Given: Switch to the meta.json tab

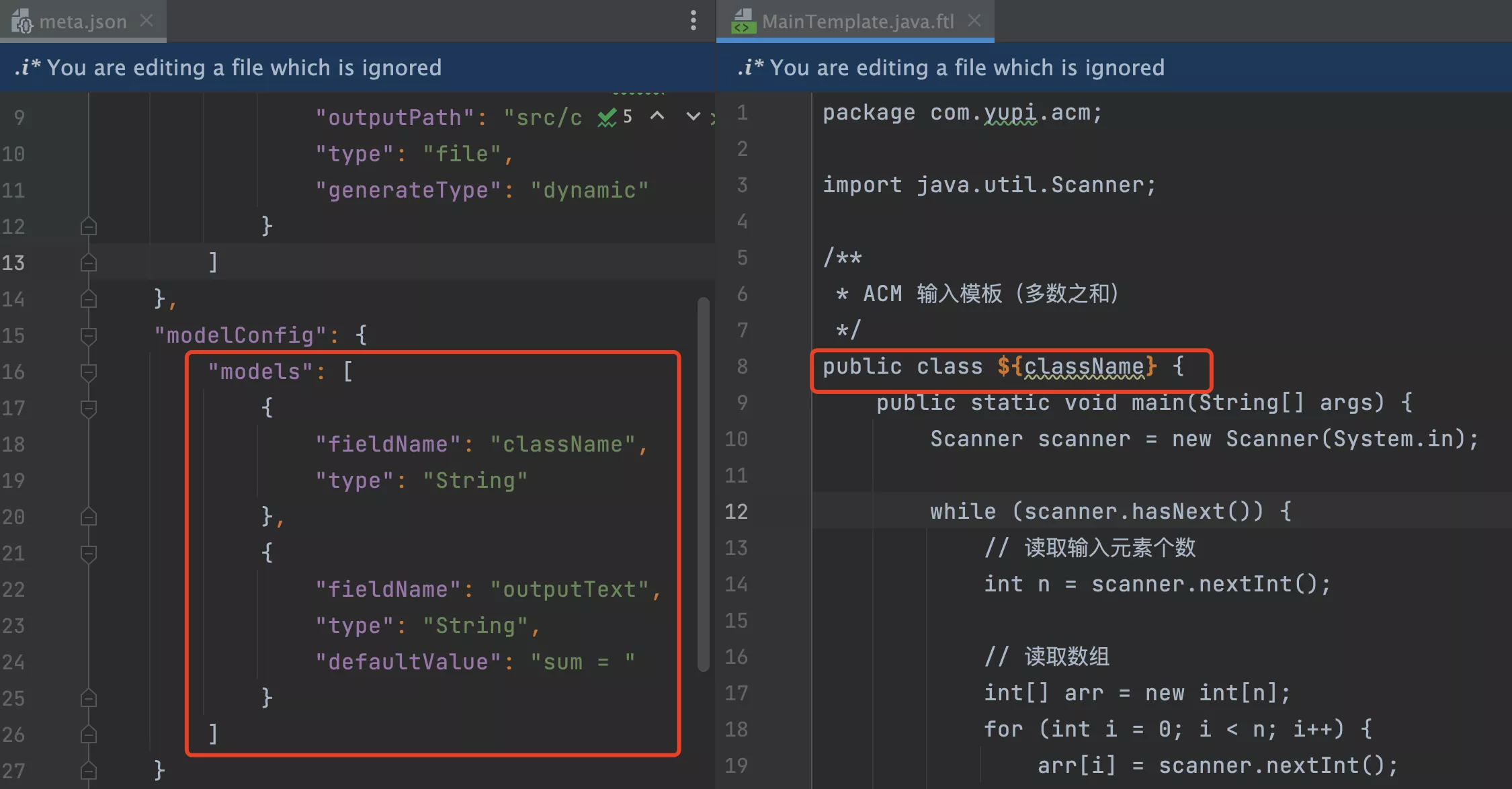Looking at the screenshot, I should coord(82,22).
